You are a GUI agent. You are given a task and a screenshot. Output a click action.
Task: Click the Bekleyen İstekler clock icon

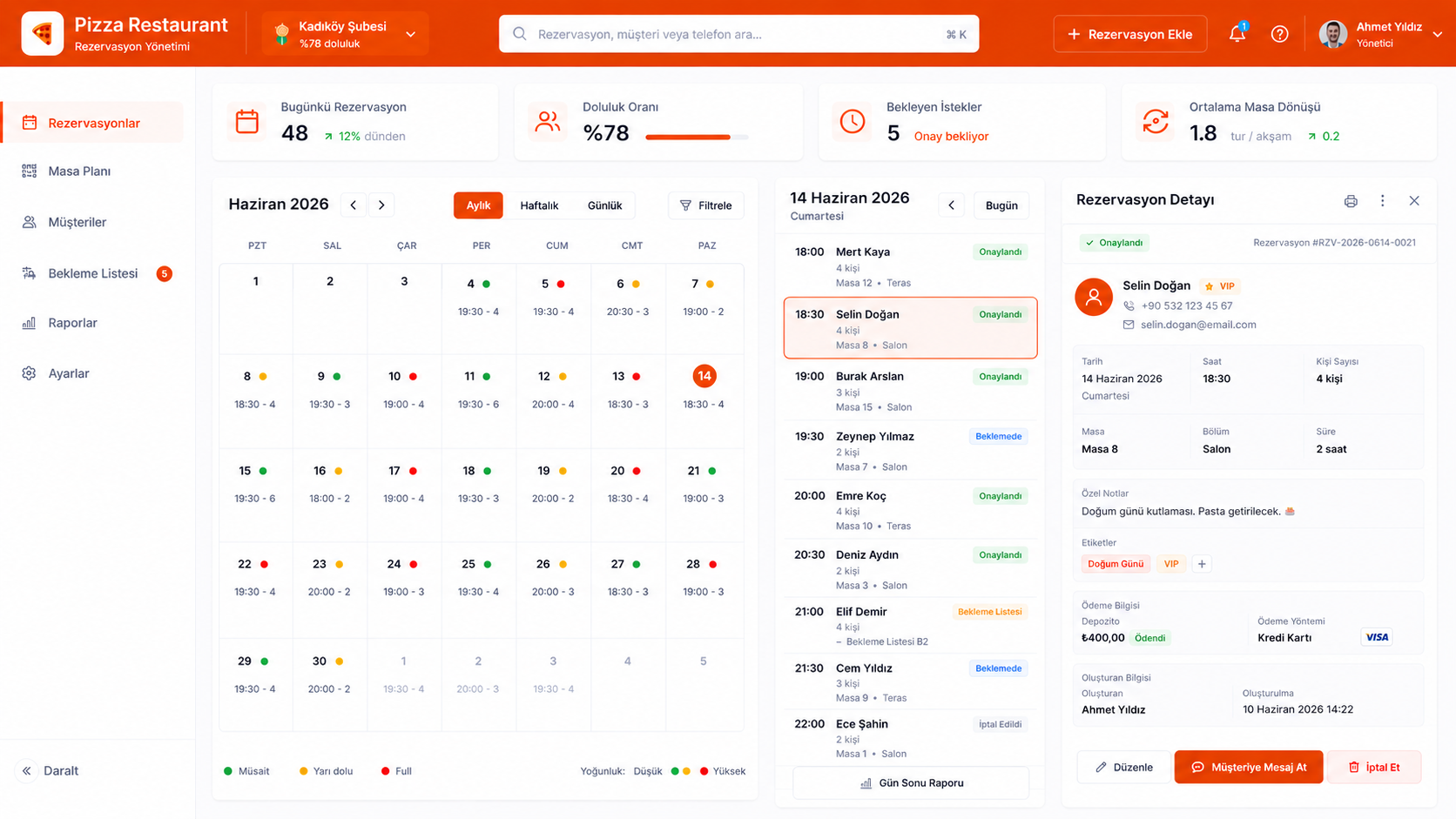[x=852, y=122]
